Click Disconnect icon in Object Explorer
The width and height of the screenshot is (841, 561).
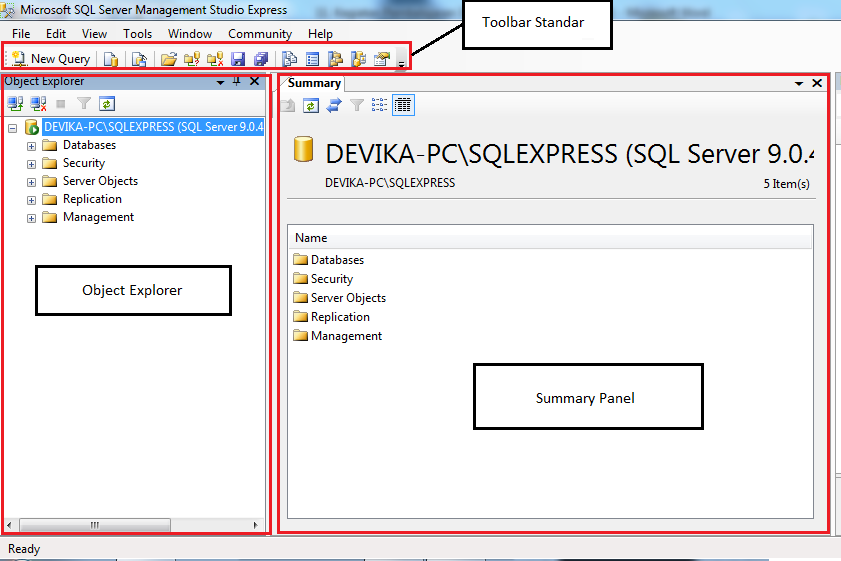coord(38,104)
